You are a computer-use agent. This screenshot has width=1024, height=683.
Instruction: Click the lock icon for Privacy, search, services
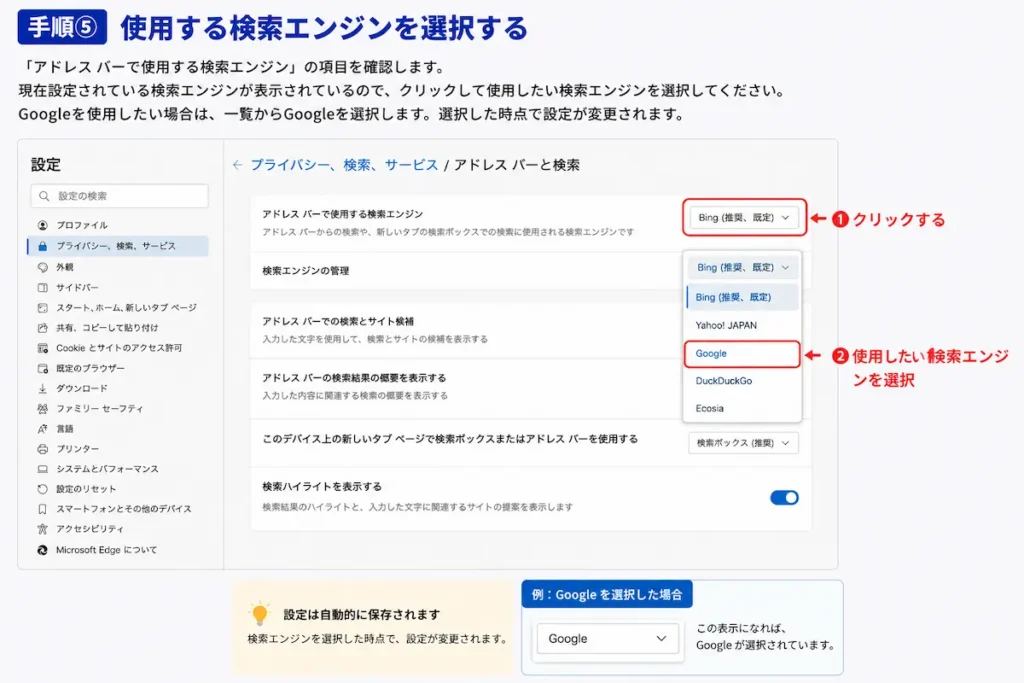coord(42,246)
